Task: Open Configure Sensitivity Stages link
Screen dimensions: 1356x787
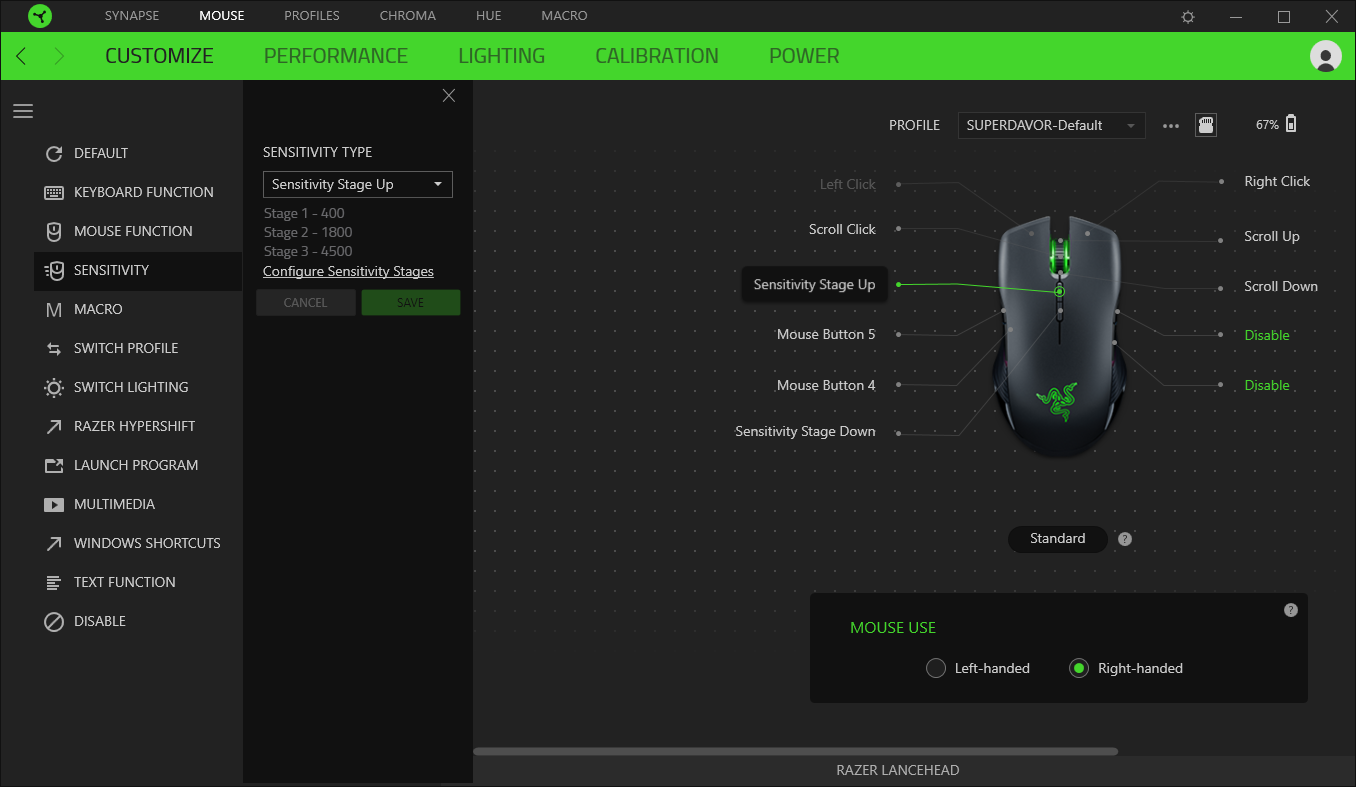Action: pos(348,271)
